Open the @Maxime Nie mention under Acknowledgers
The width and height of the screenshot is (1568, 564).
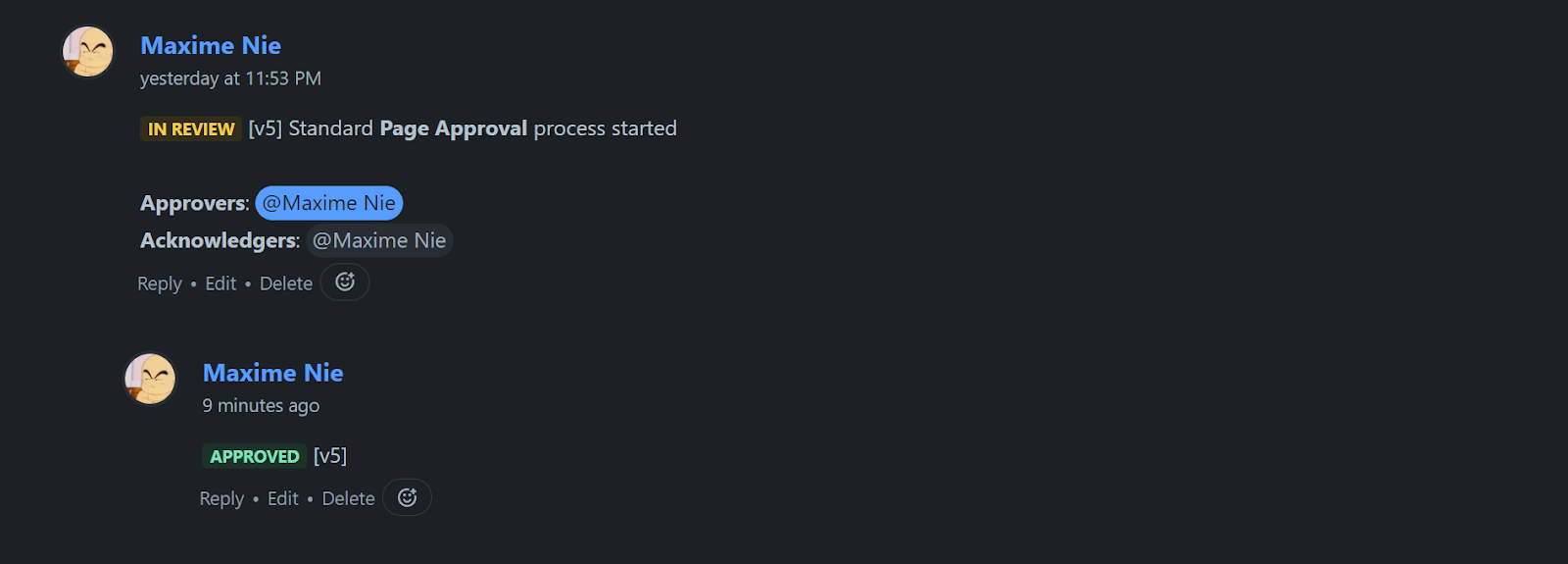379,240
